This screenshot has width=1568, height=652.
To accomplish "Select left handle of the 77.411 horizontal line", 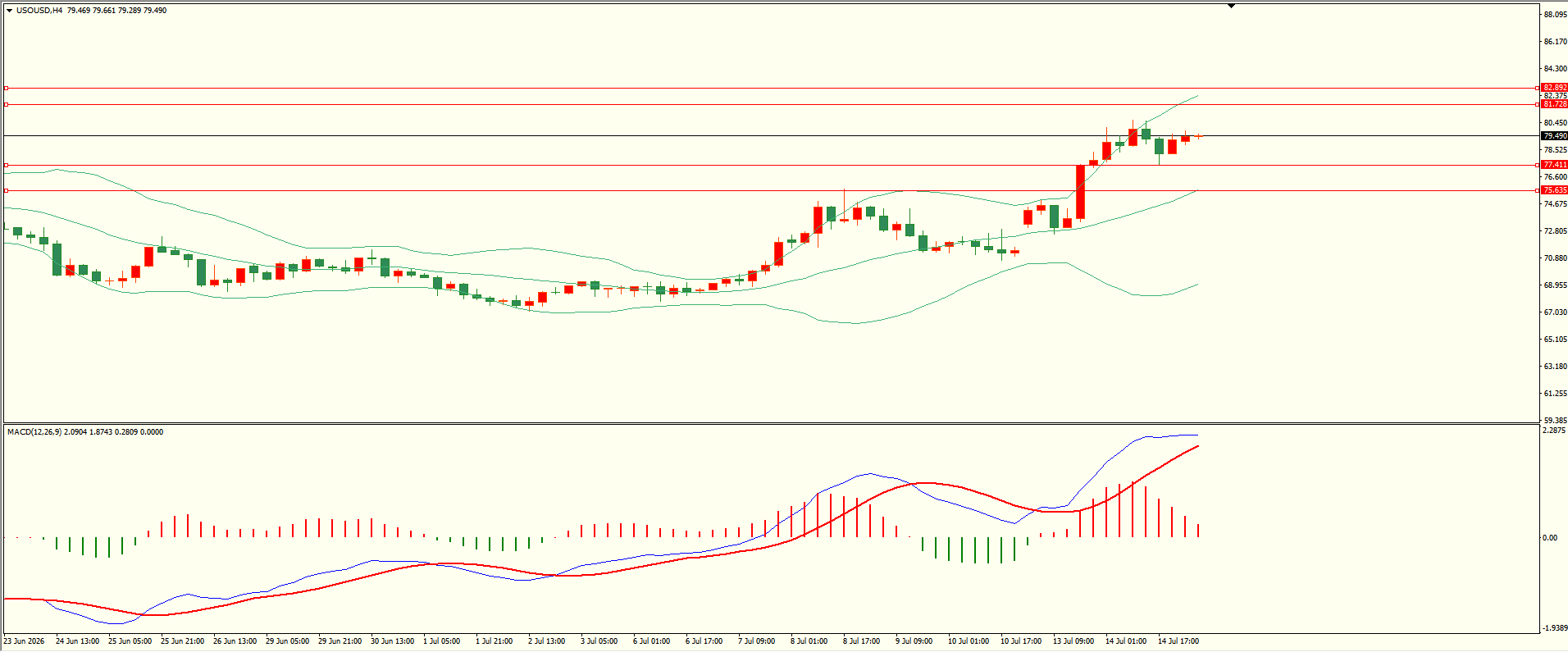I will [7, 165].
